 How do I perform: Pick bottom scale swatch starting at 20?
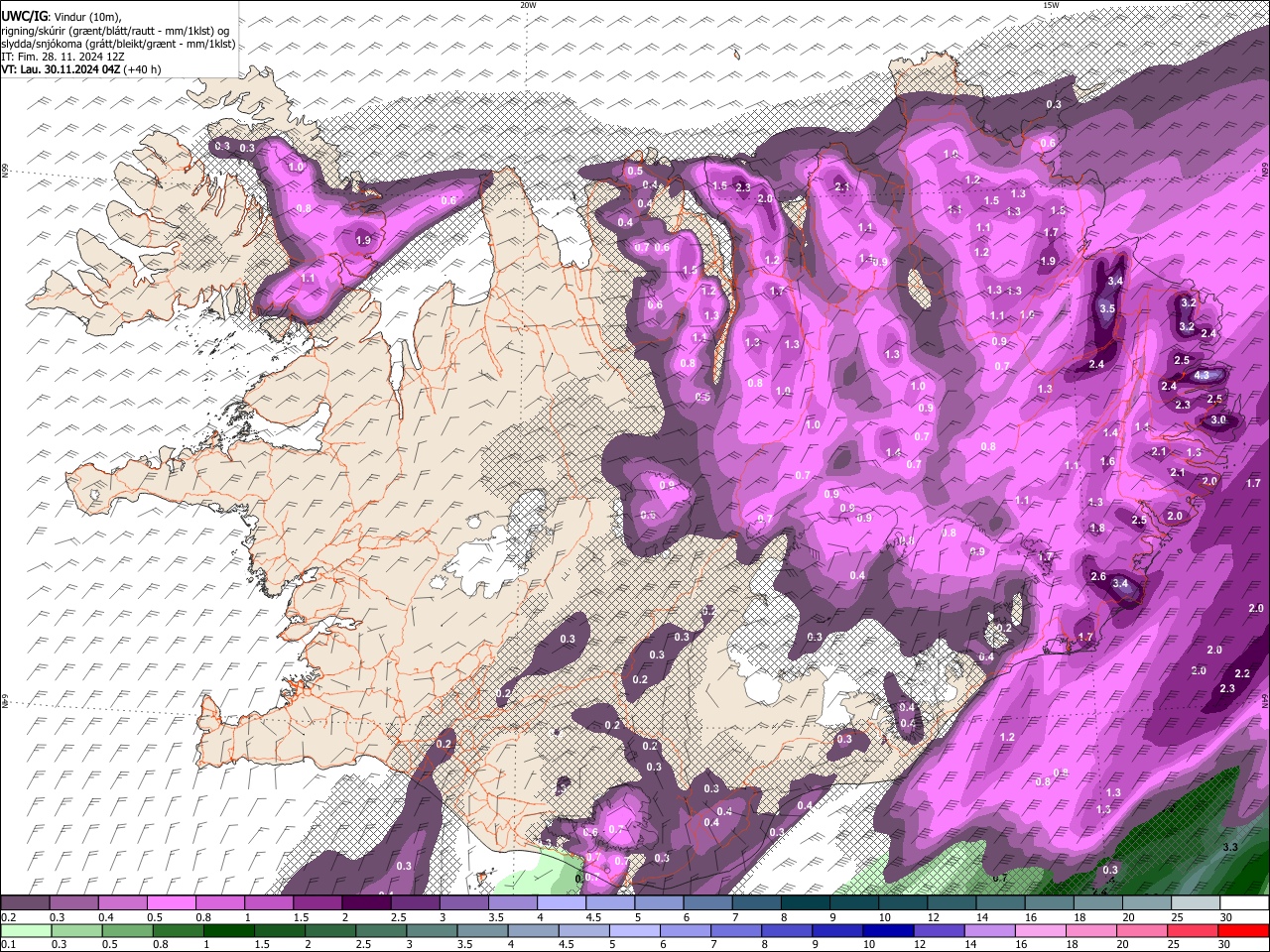point(1141,931)
